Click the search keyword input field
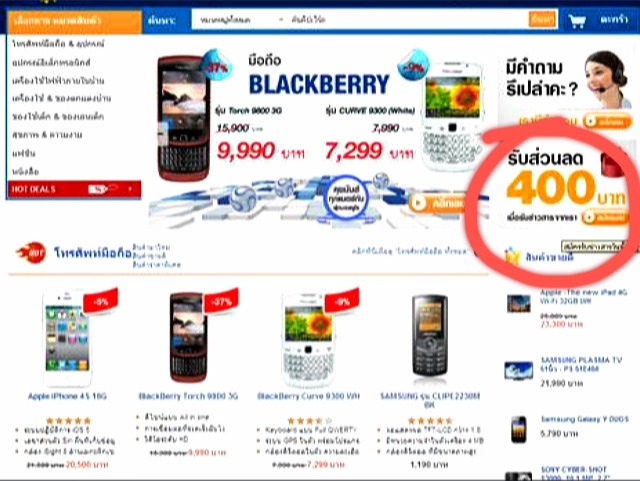Image resolution: width=640 pixels, height=481 pixels. pos(408,20)
